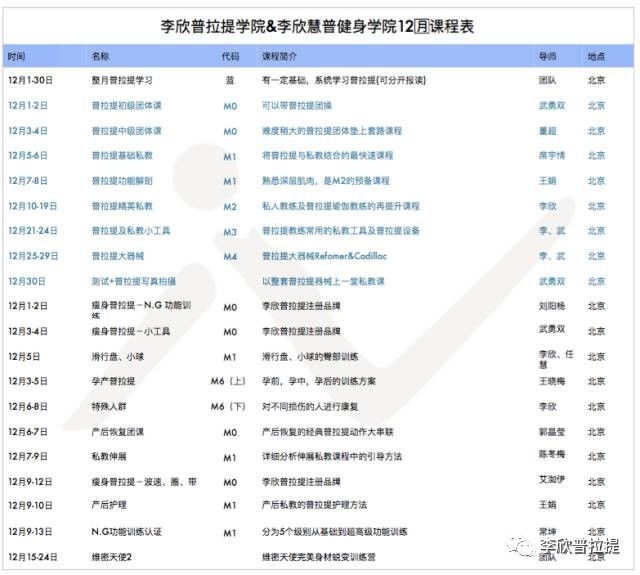
Task: Click 王娟 in the 普拉提功能解剖 row
Action: [x=547, y=181]
